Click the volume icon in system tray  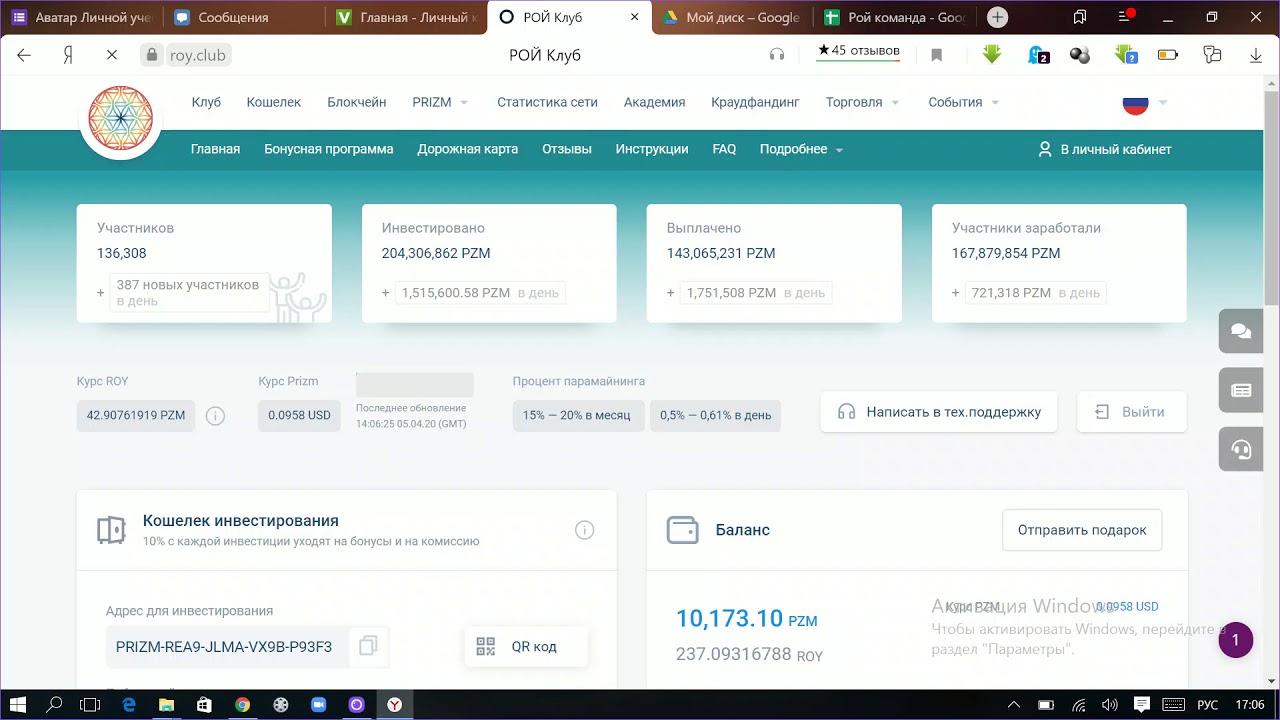click(1109, 705)
